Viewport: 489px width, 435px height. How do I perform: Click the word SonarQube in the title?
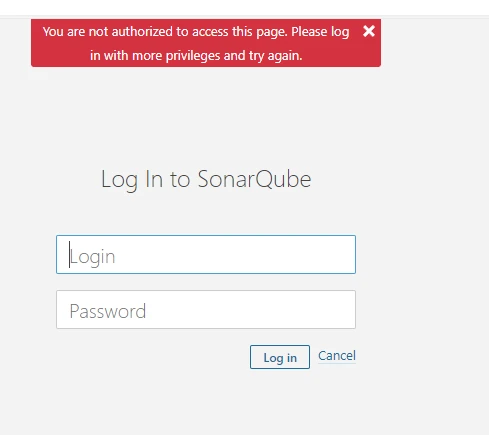click(254, 179)
